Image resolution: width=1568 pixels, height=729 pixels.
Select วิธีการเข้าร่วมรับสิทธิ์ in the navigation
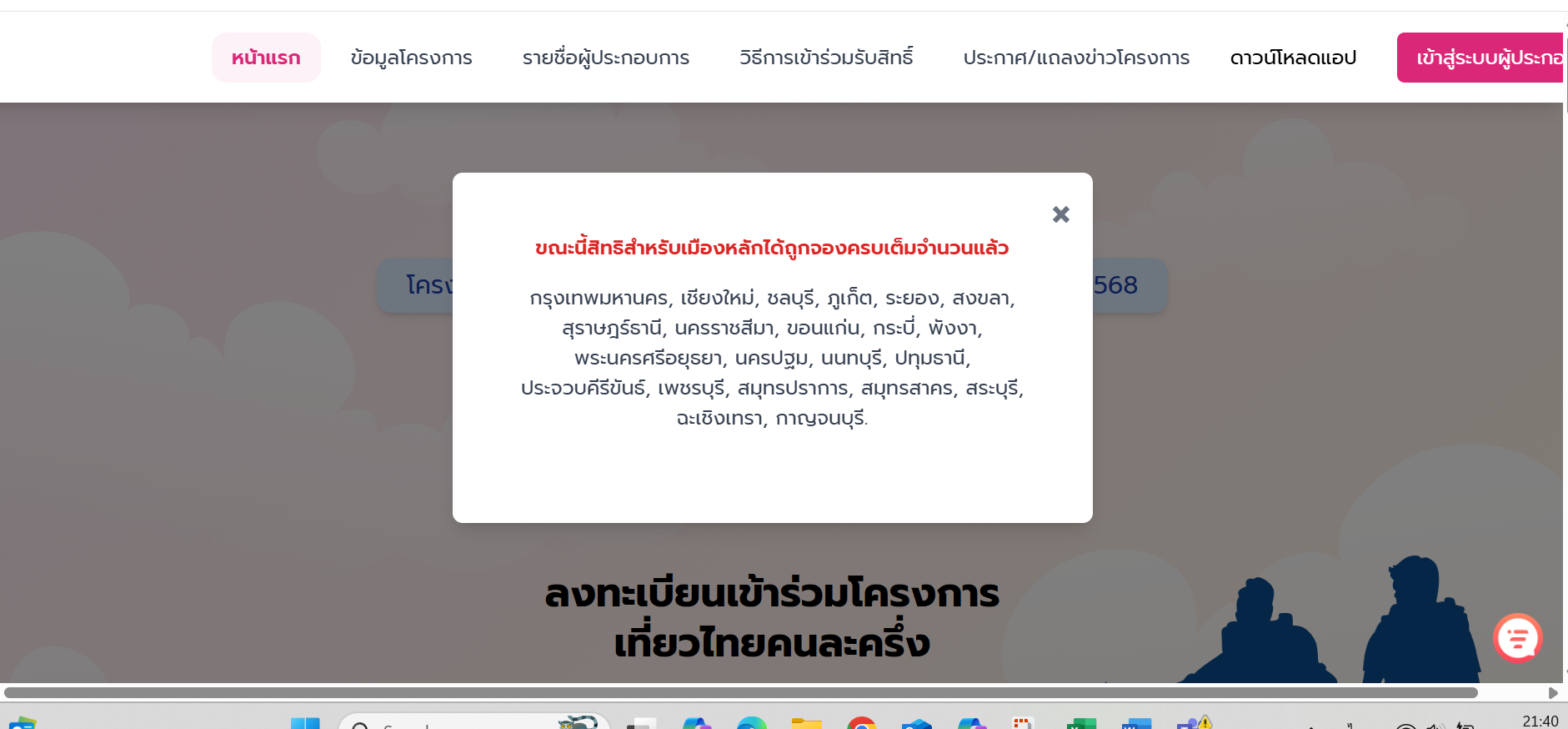[x=826, y=58]
